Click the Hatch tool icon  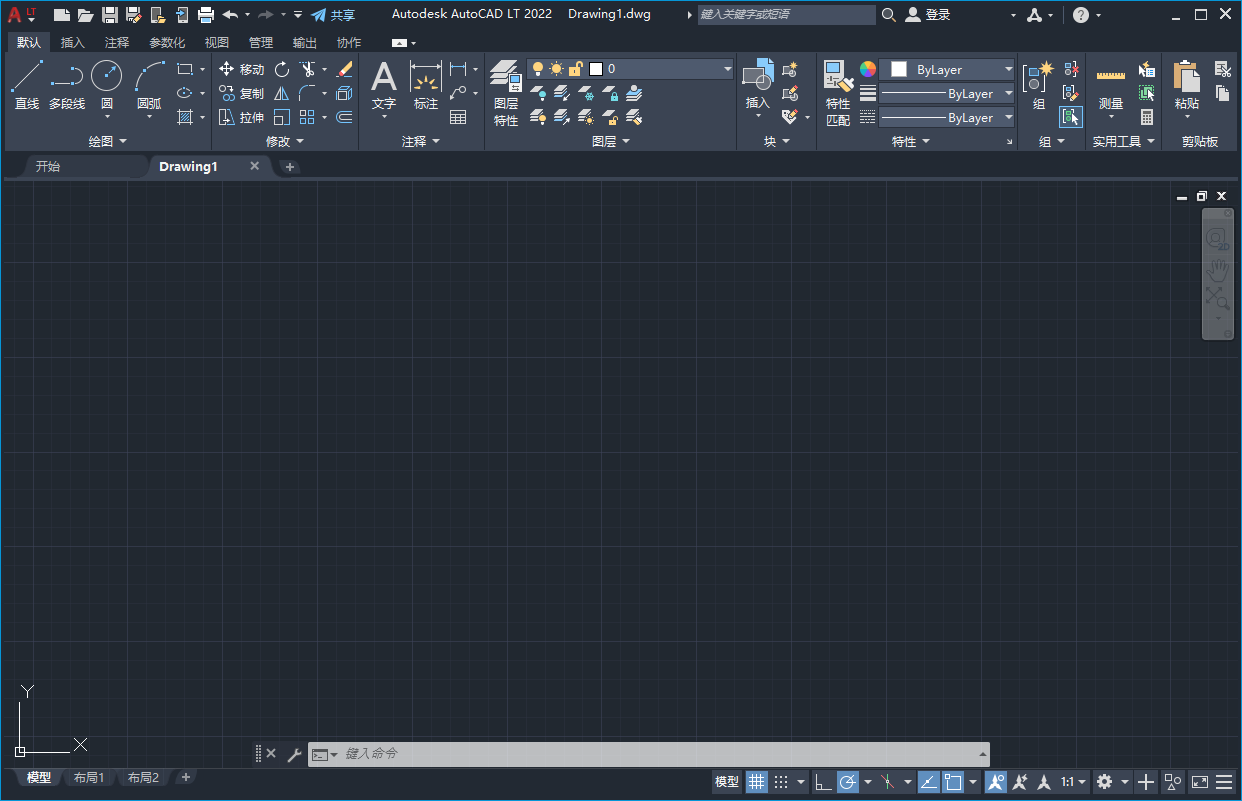185,117
